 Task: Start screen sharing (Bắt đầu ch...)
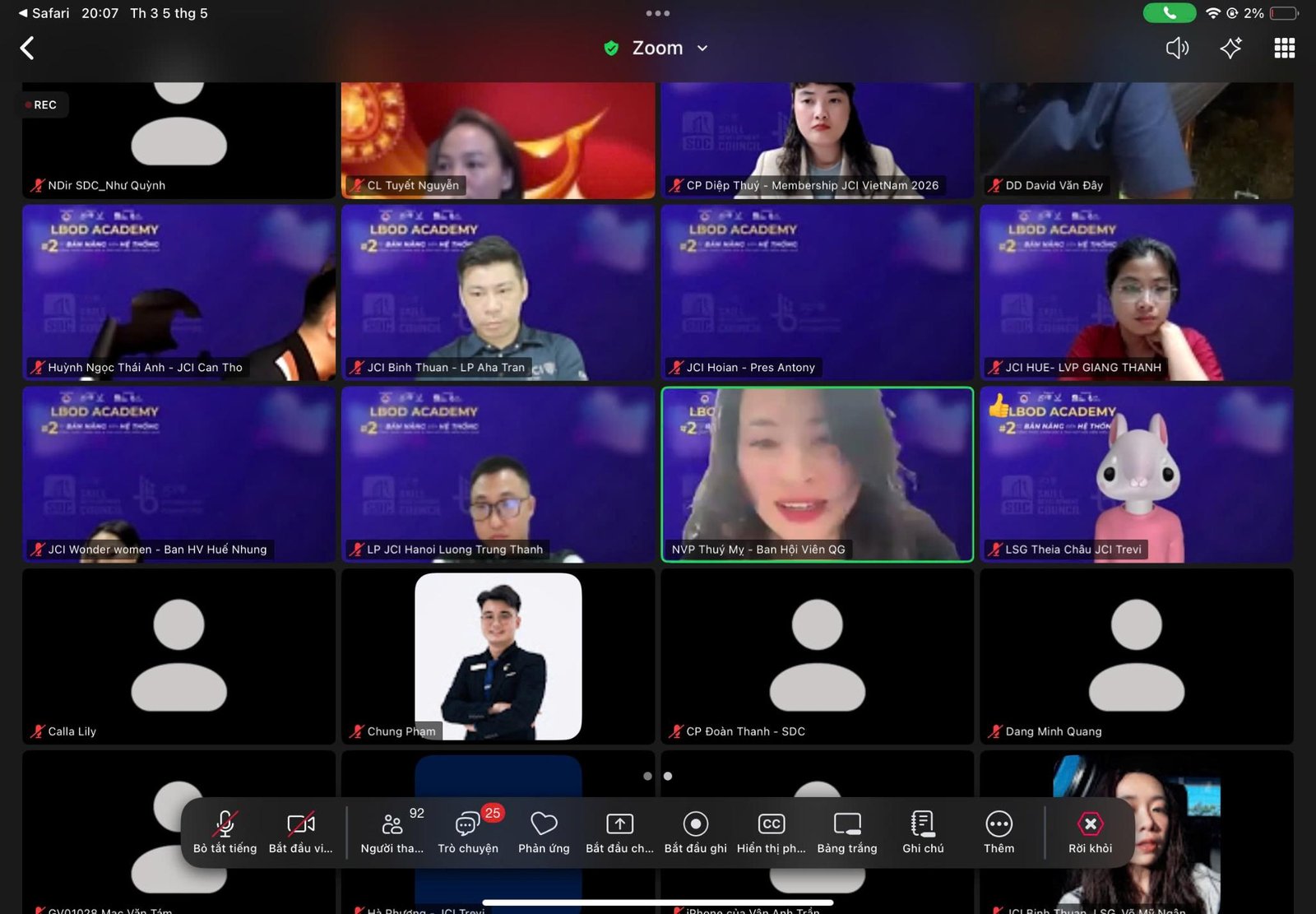tap(619, 833)
